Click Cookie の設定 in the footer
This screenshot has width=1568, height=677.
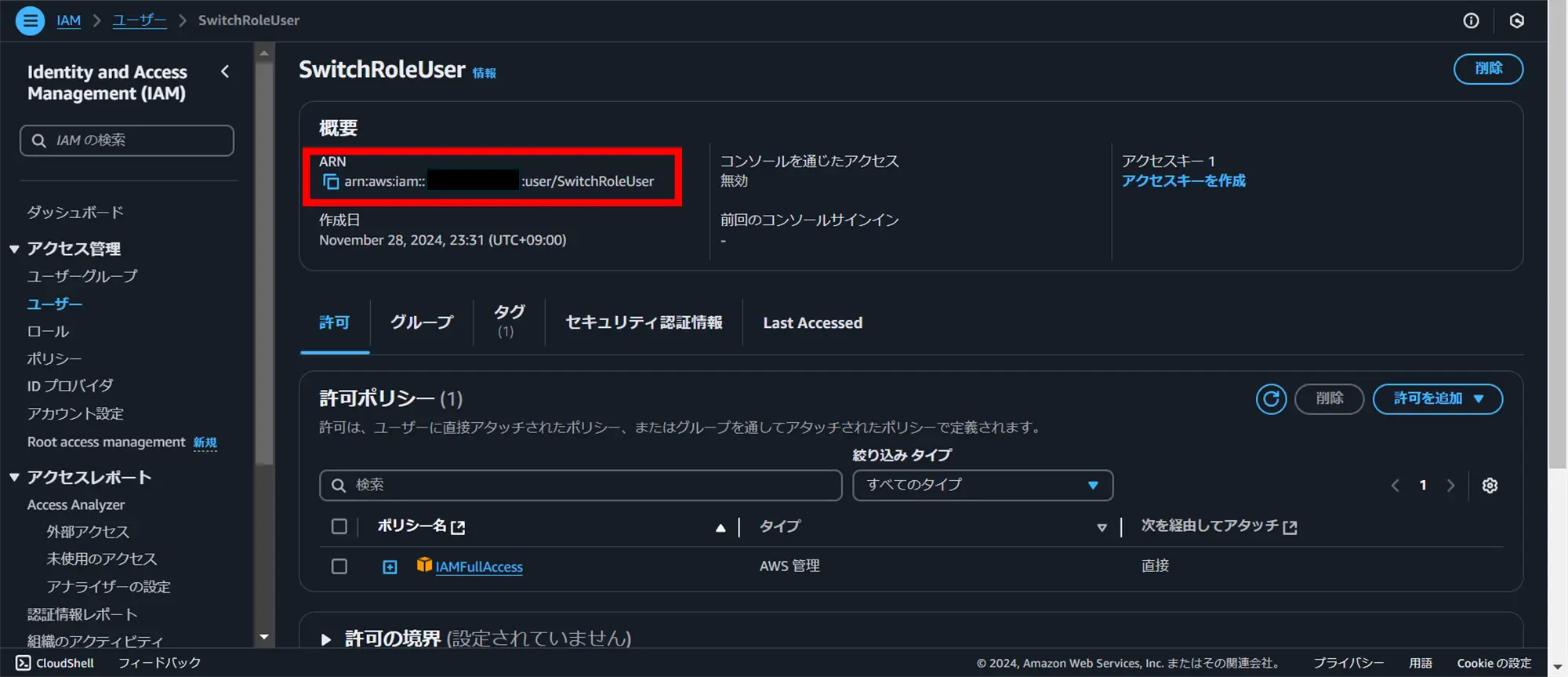(x=1494, y=663)
